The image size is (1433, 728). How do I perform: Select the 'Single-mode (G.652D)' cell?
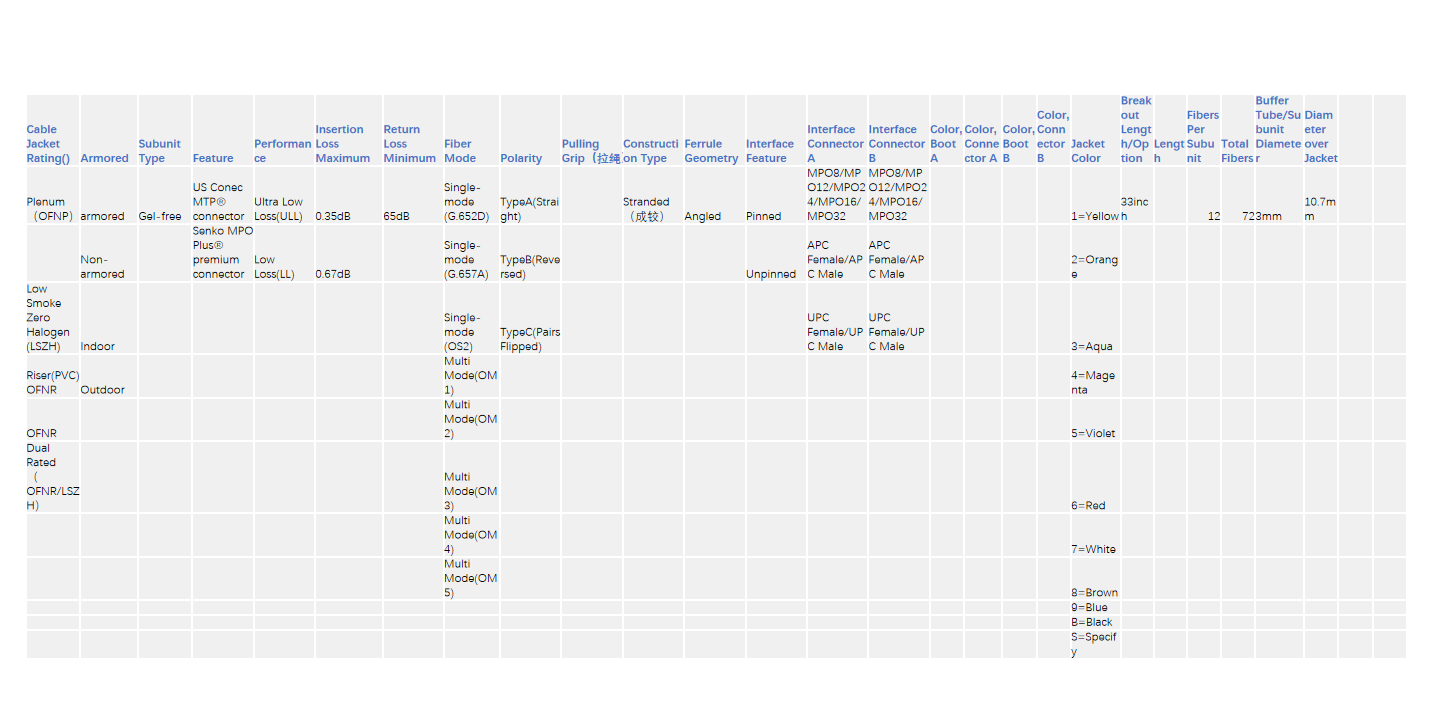tap(471, 195)
